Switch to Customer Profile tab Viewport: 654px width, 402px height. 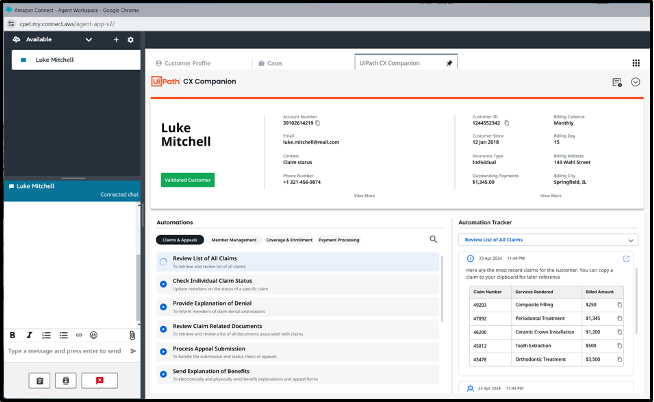(x=183, y=63)
